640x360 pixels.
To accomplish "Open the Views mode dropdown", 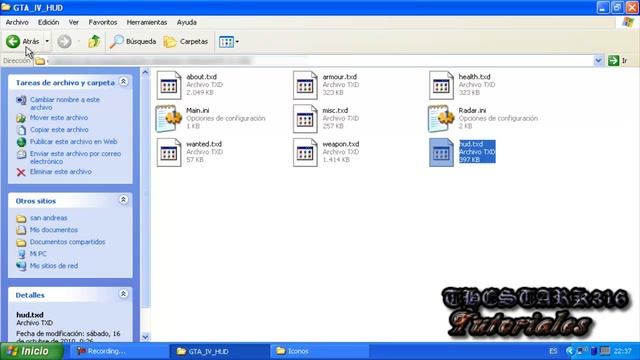I will 229,41.
